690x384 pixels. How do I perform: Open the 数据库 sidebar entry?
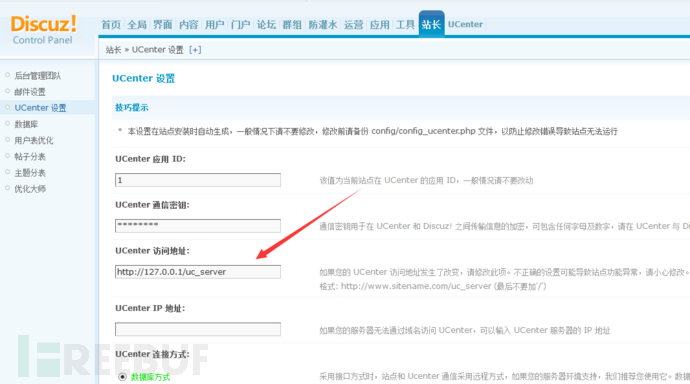point(26,124)
